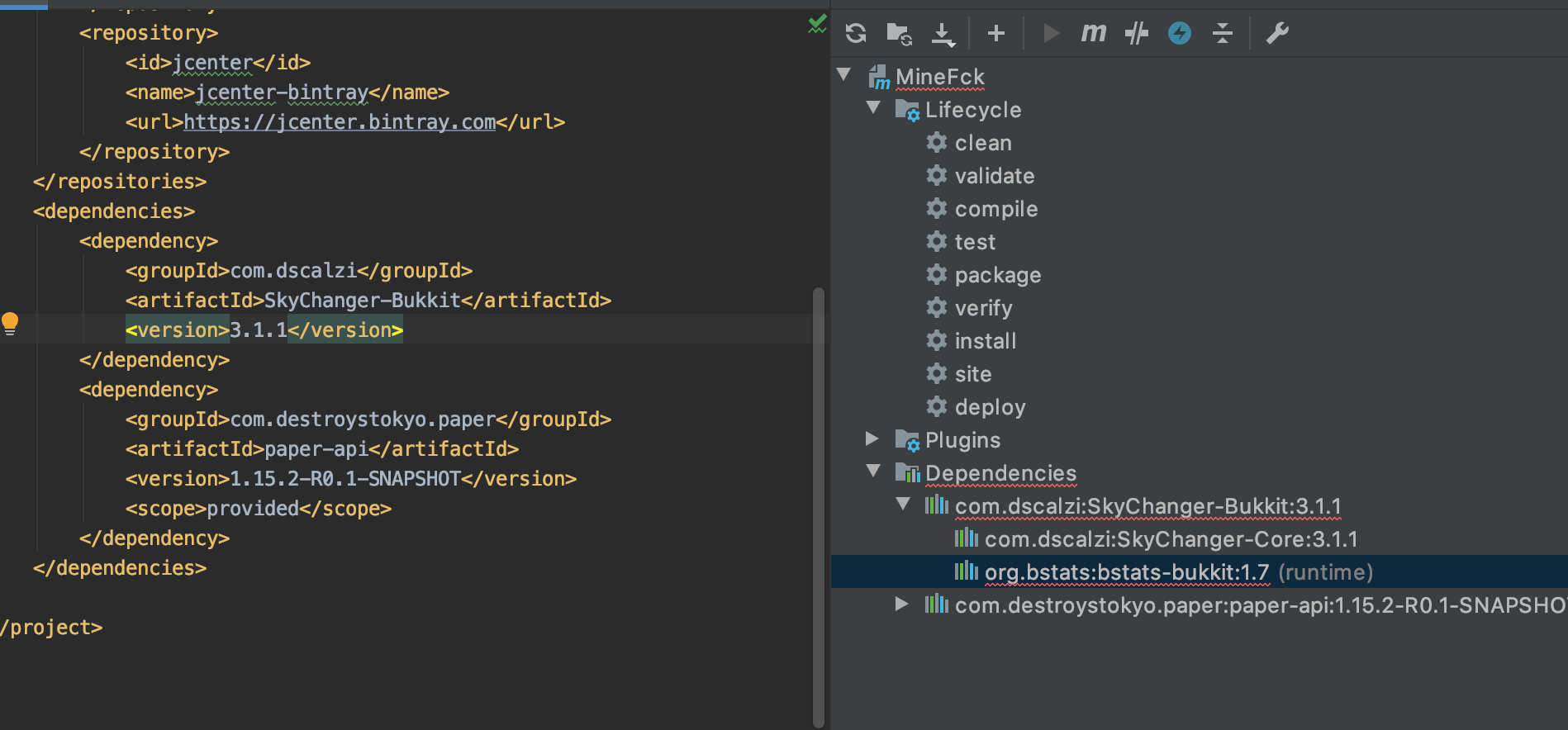Click the provided scope value in editor
Viewport: 1568px width, 730px height.
(x=253, y=509)
